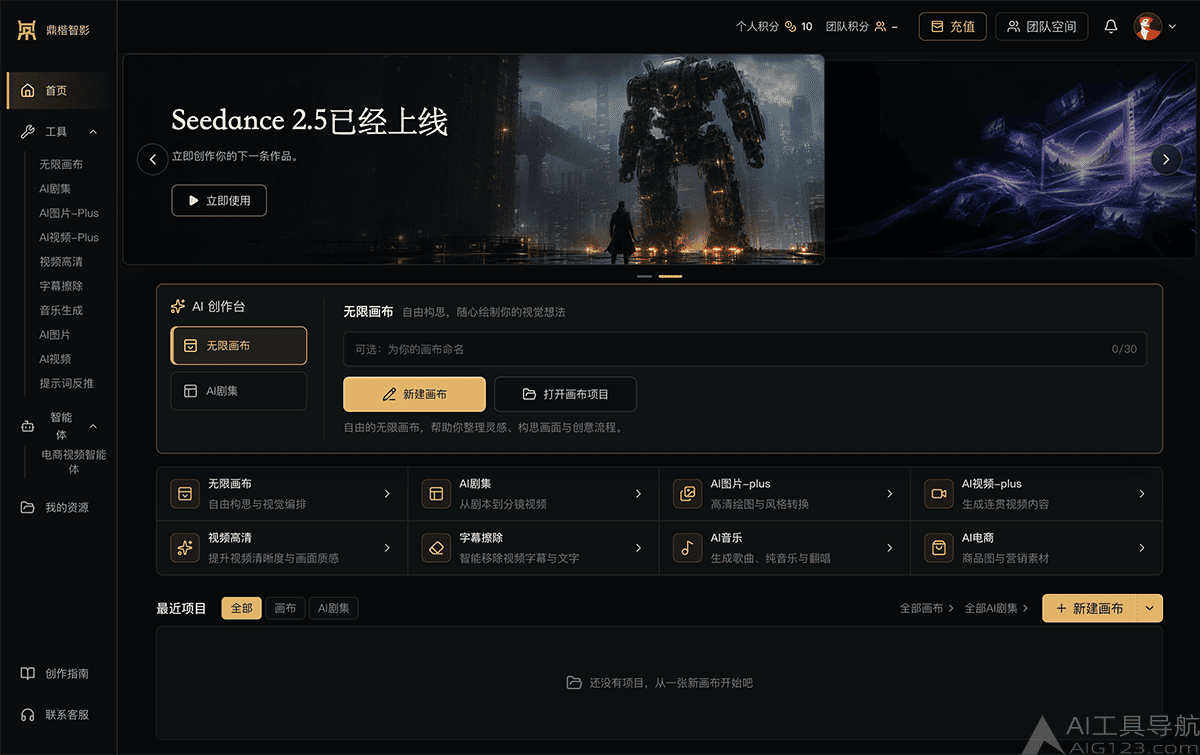The image size is (1200, 755).
Task: Click the 新建画布 button beside 最近项目
Action: click(x=1090, y=608)
